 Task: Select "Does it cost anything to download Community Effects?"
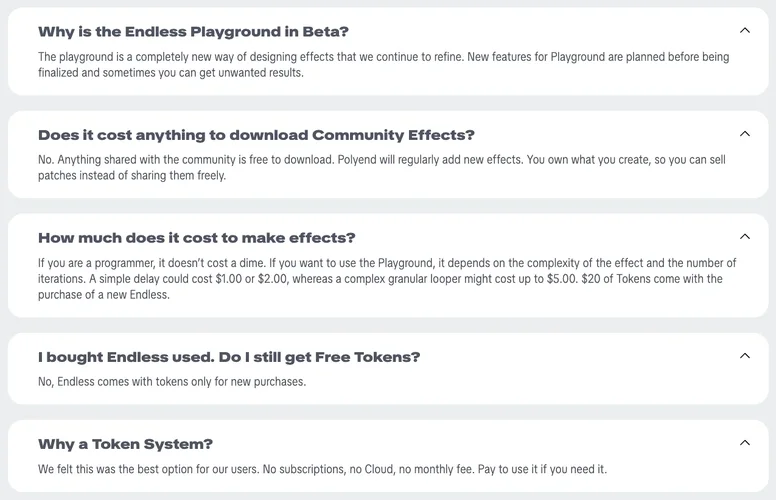(256, 135)
